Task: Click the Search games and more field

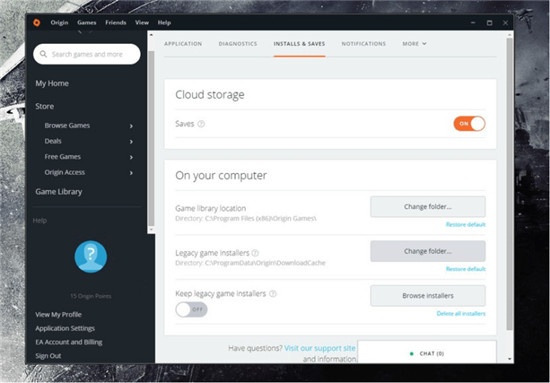Action: click(x=87, y=54)
